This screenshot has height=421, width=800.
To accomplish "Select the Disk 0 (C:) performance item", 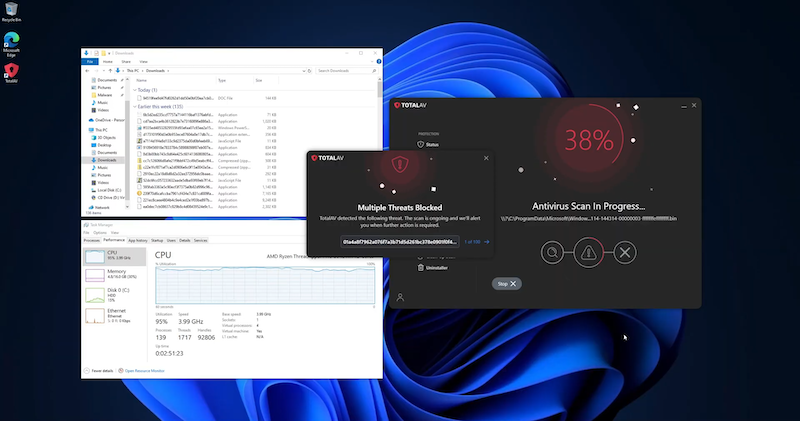I will click(114, 295).
